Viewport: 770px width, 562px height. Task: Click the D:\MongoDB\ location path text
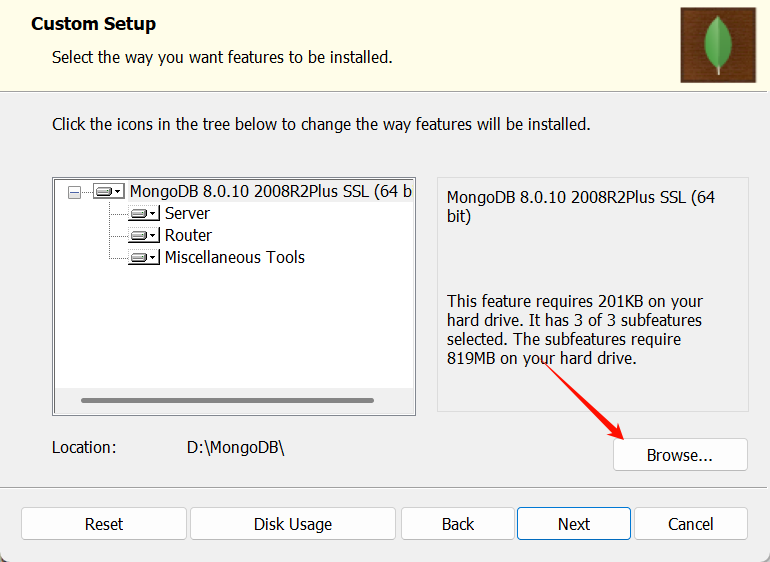(235, 448)
